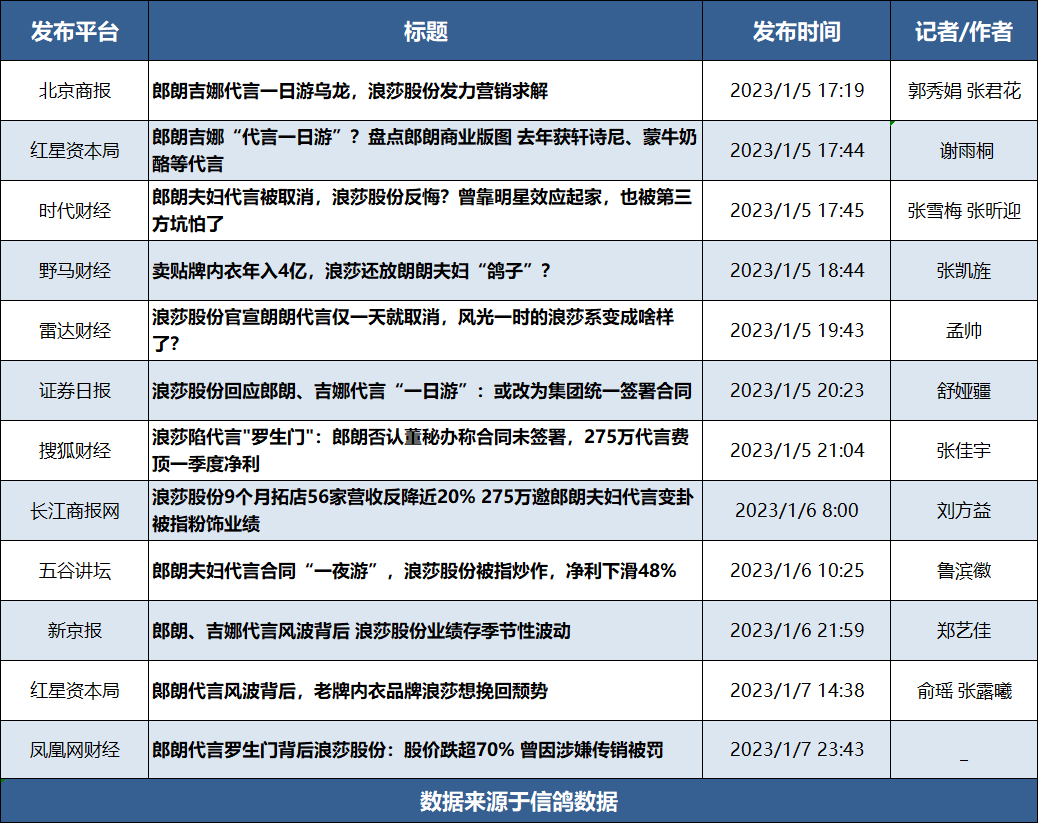Select the author cell 鲁滨徽
The height and width of the screenshot is (823, 1038).
tap(964, 571)
